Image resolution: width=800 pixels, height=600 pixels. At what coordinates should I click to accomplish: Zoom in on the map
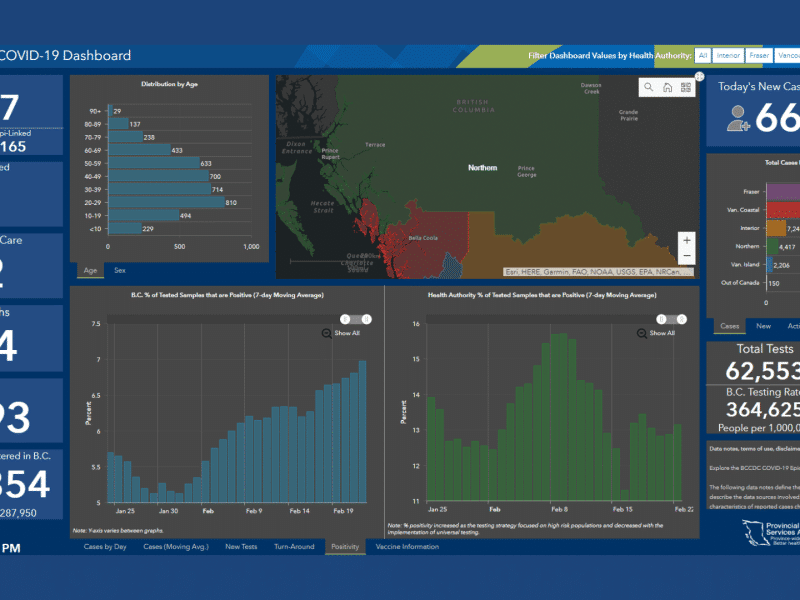pyautogui.click(x=686, y=240)
